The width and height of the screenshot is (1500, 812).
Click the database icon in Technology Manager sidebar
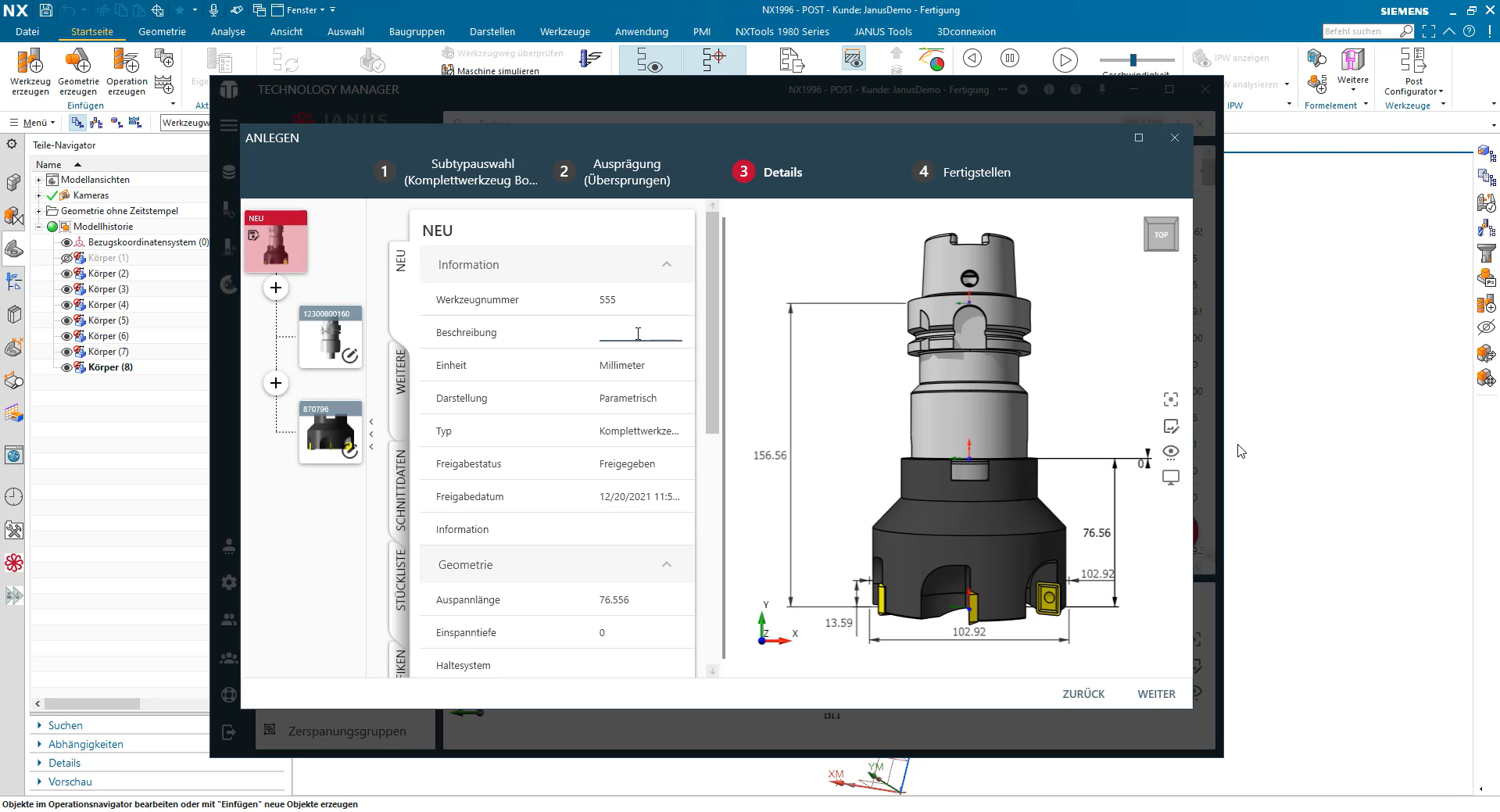click(x=229, y=173)
